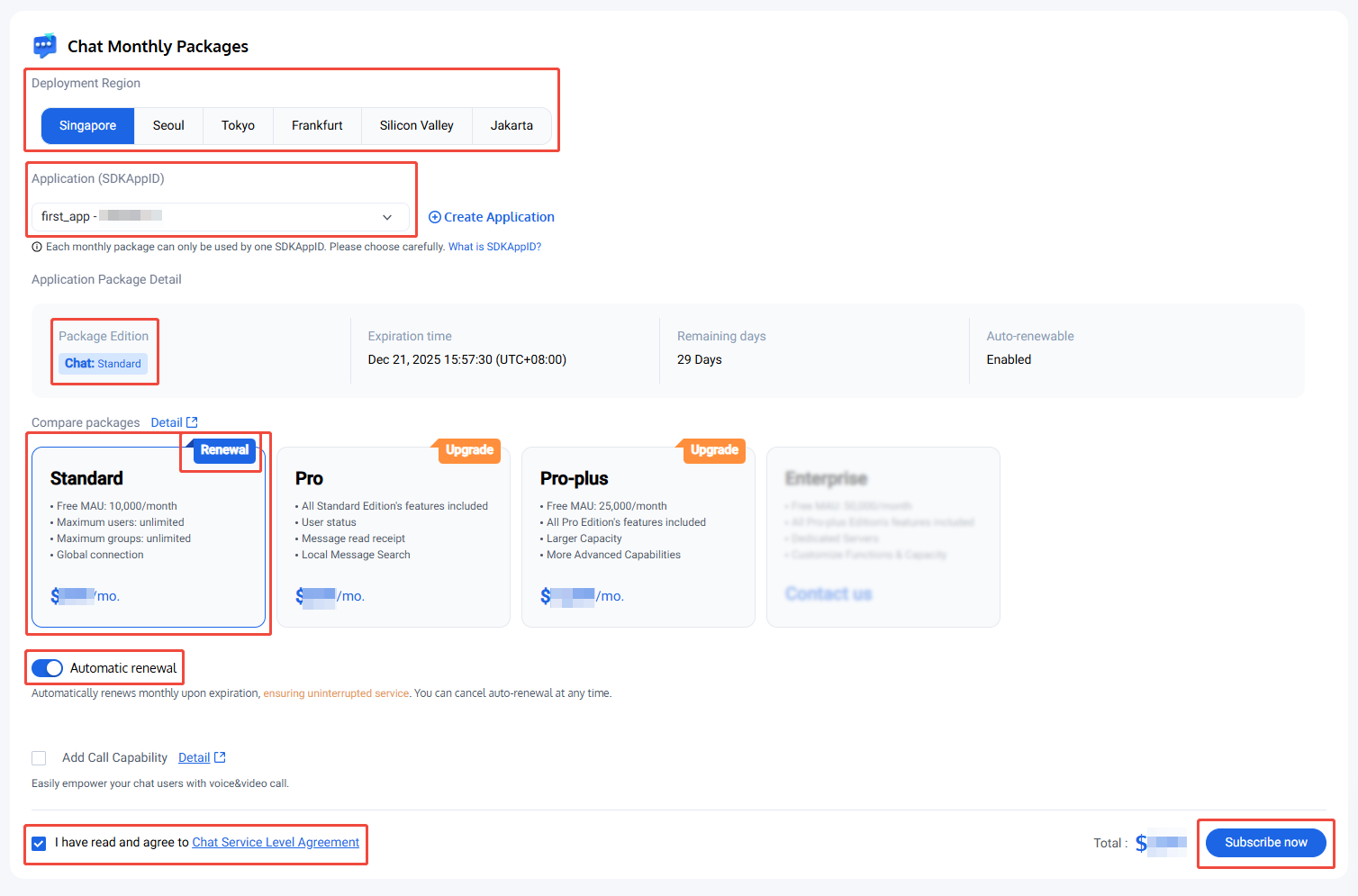Click the Chat Monthly Packages logo icon

click(x=44, y=46)
